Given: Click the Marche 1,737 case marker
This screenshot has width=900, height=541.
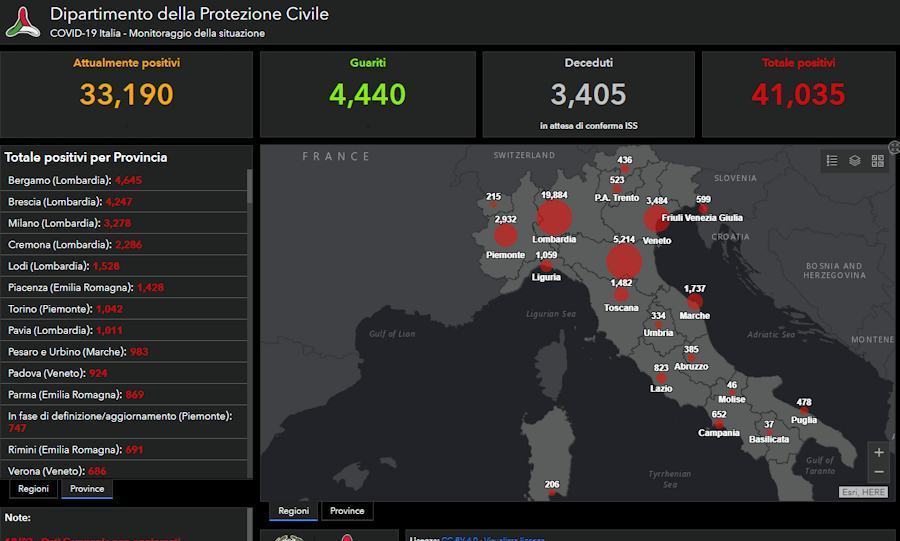Looking at the screenshot, I should (695, 302).
